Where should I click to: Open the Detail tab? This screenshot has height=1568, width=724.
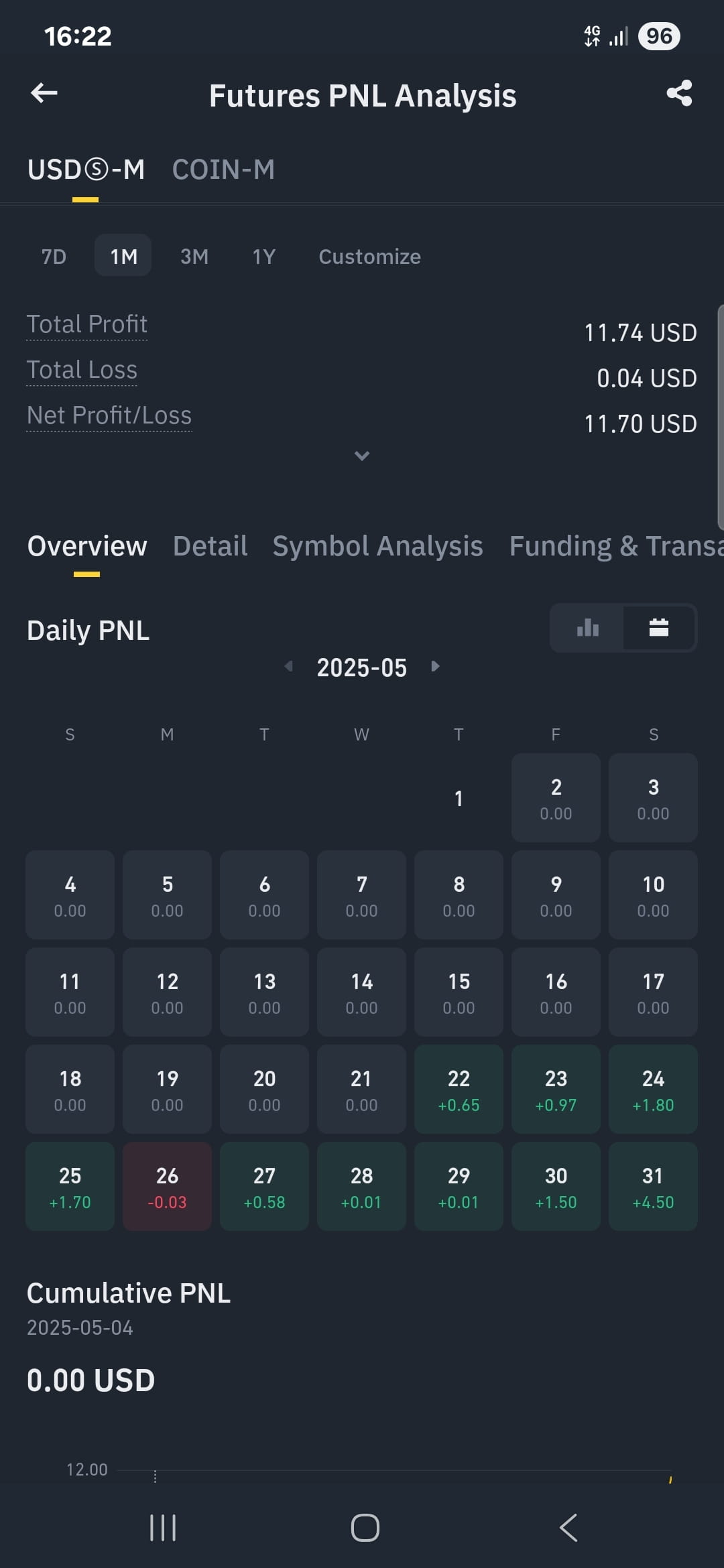click(x=210, y=546)
